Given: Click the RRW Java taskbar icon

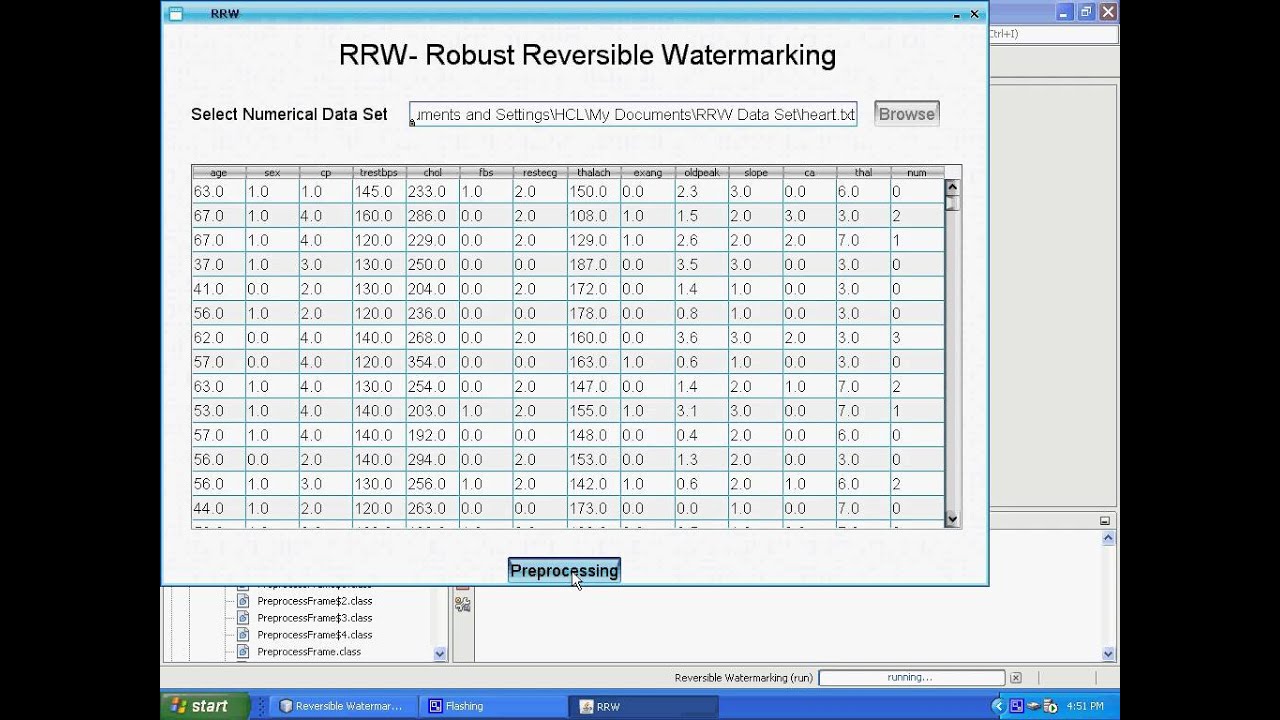Looking at the screenshot, I should (586, 706).
